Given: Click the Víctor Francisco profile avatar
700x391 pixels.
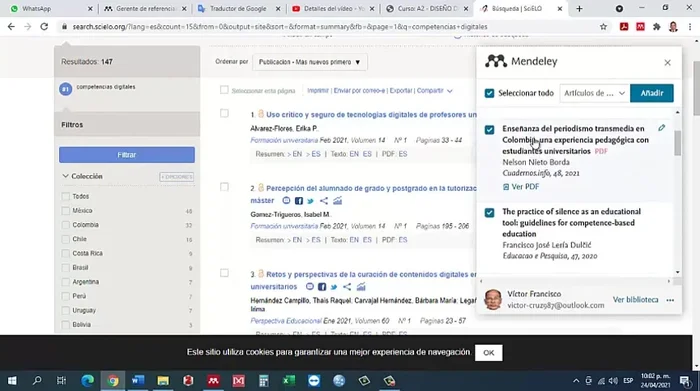Looking at the screenshot, I should (493, 299).
